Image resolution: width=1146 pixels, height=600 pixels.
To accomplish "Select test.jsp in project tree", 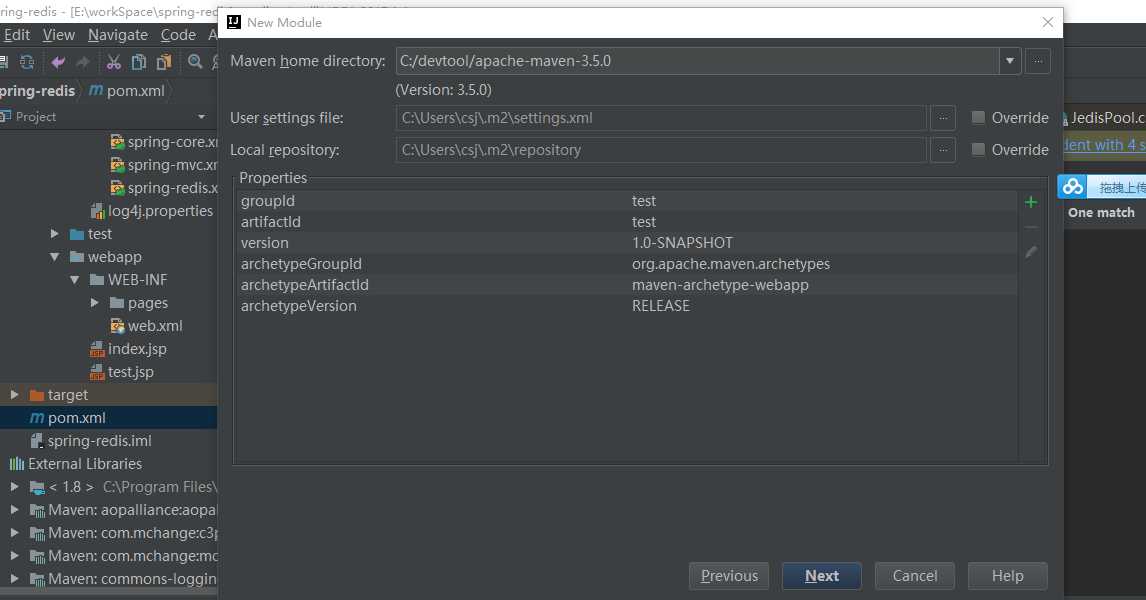I will pos(130,372).
